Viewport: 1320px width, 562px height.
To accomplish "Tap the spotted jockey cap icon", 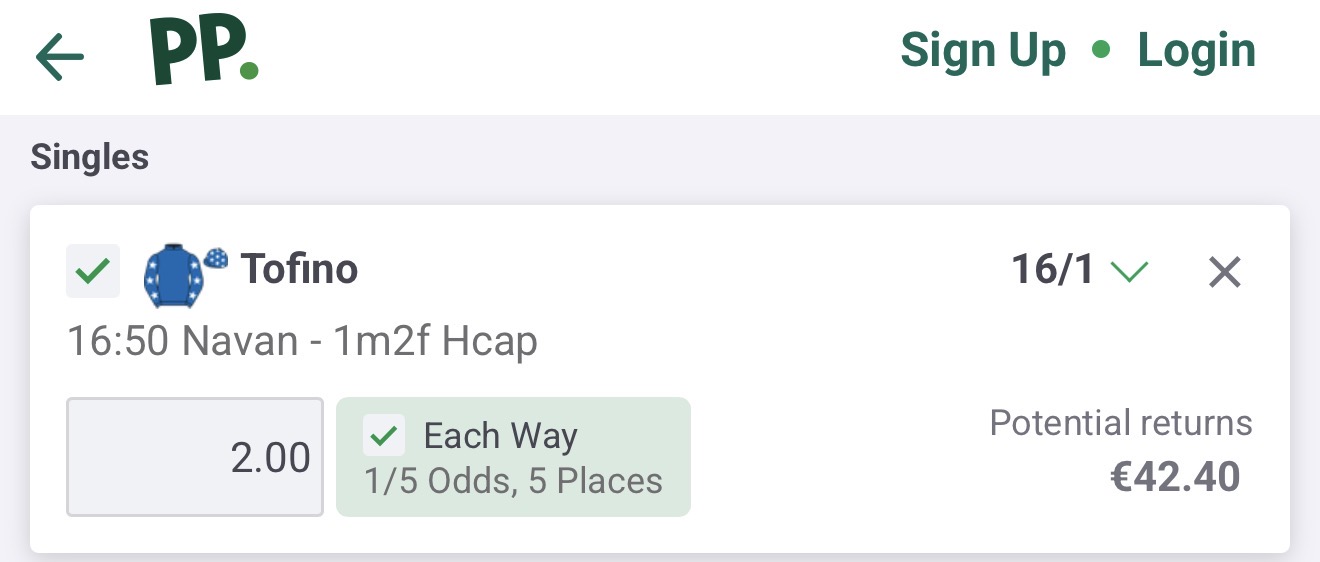I will pos(216,258).
